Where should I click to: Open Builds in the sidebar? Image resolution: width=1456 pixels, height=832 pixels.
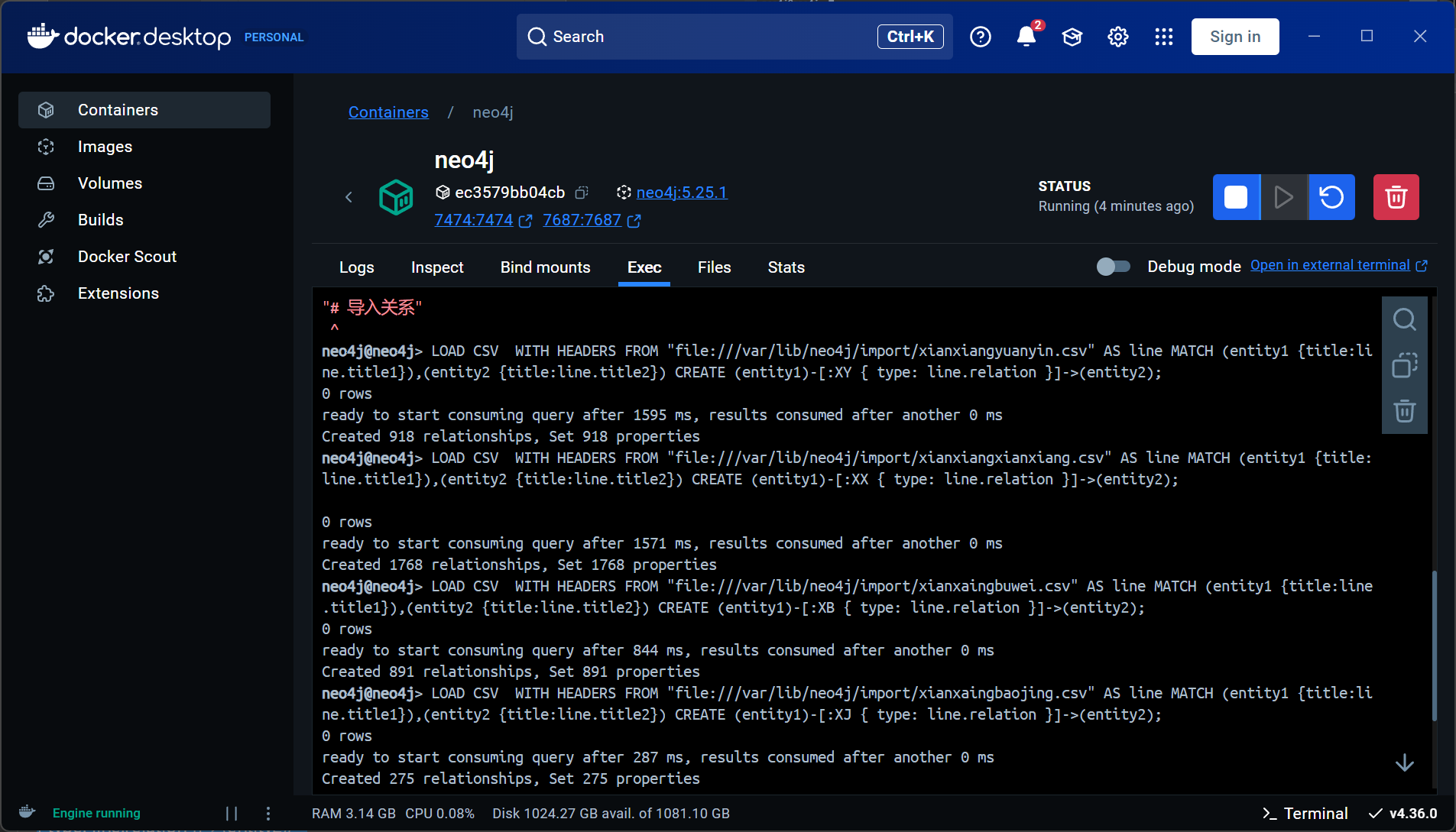[144, 220]
